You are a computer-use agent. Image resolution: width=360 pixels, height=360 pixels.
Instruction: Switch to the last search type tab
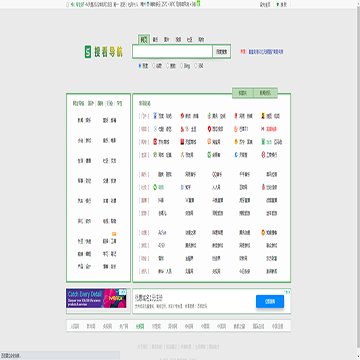(201, 40)
